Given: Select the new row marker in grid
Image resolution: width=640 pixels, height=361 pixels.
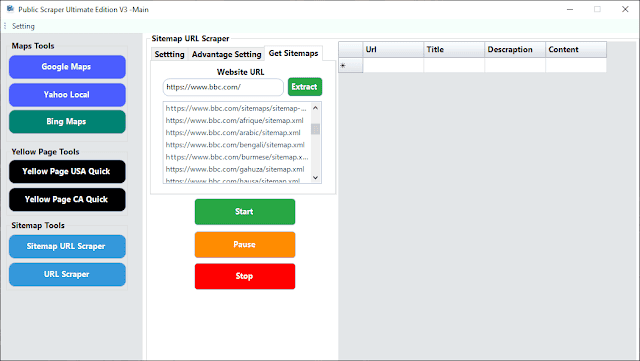Looking at the screenshot, I should pyautogui.click(x=351, y=65).
